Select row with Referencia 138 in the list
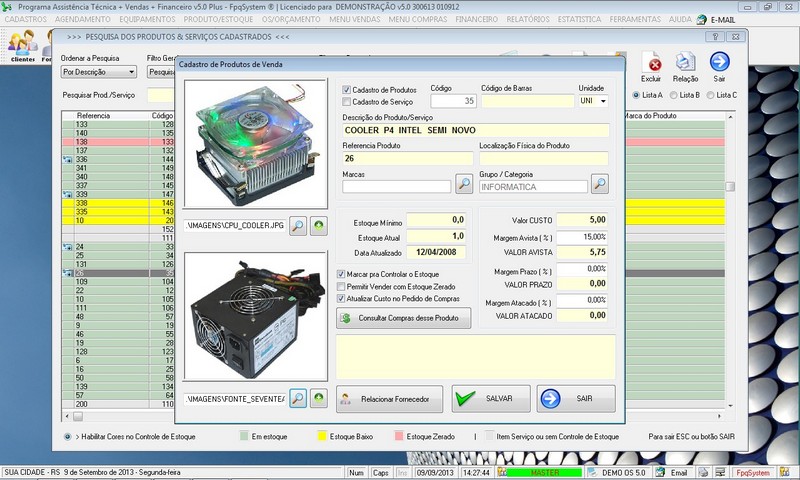This screenshot has height=480, width=800. pyautogui.click(x=118, y=142)
